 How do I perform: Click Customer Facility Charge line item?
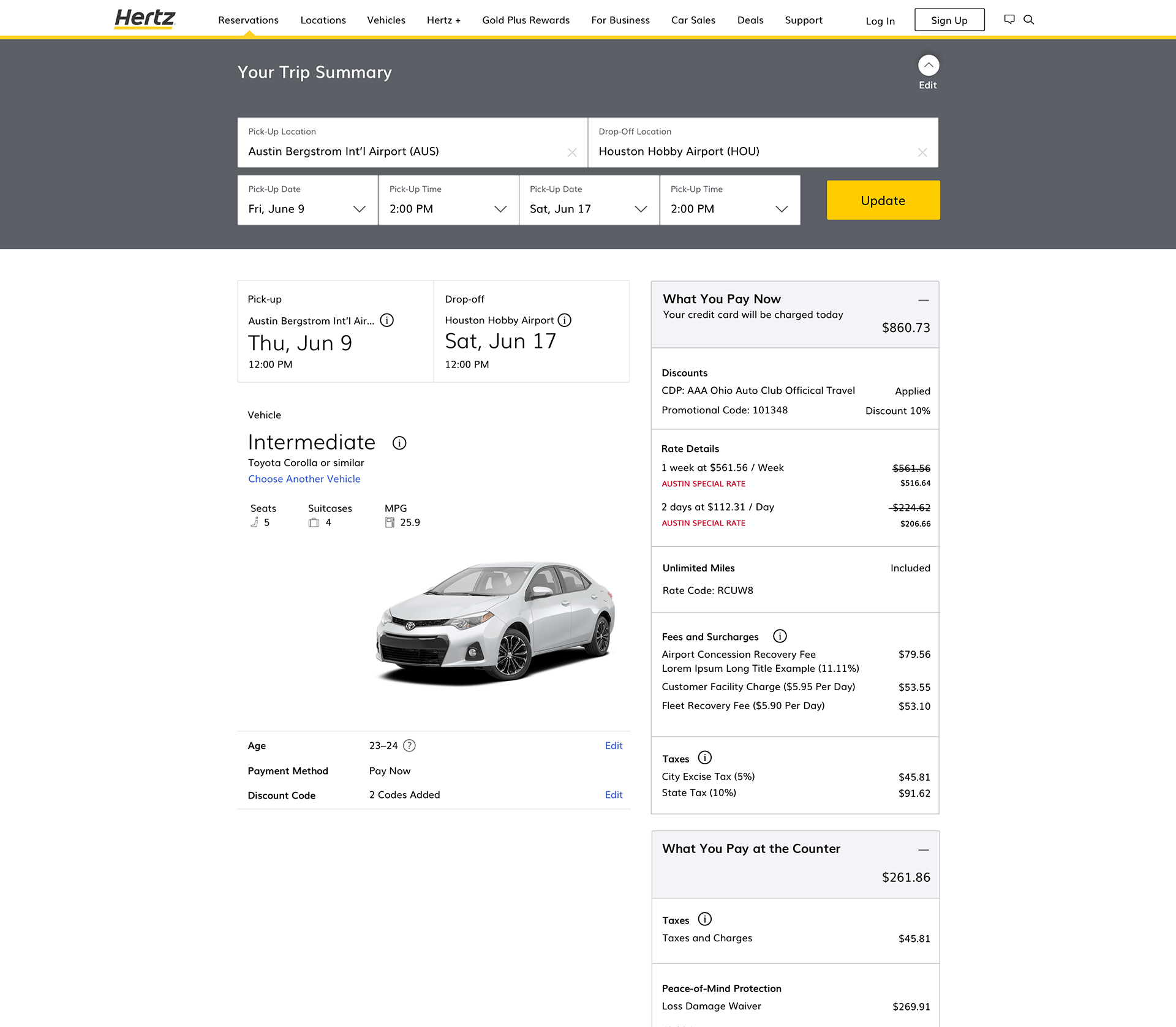[x=796, y=687]
